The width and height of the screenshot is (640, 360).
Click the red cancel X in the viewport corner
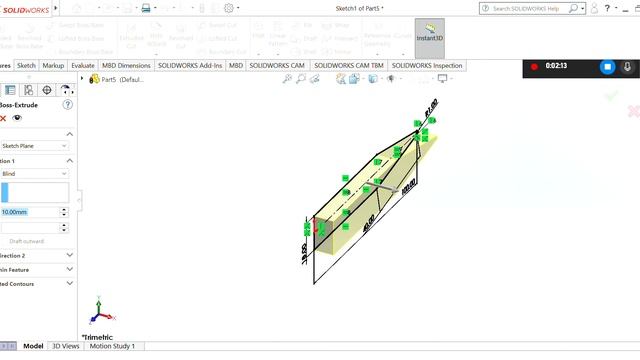coord(634,111)
